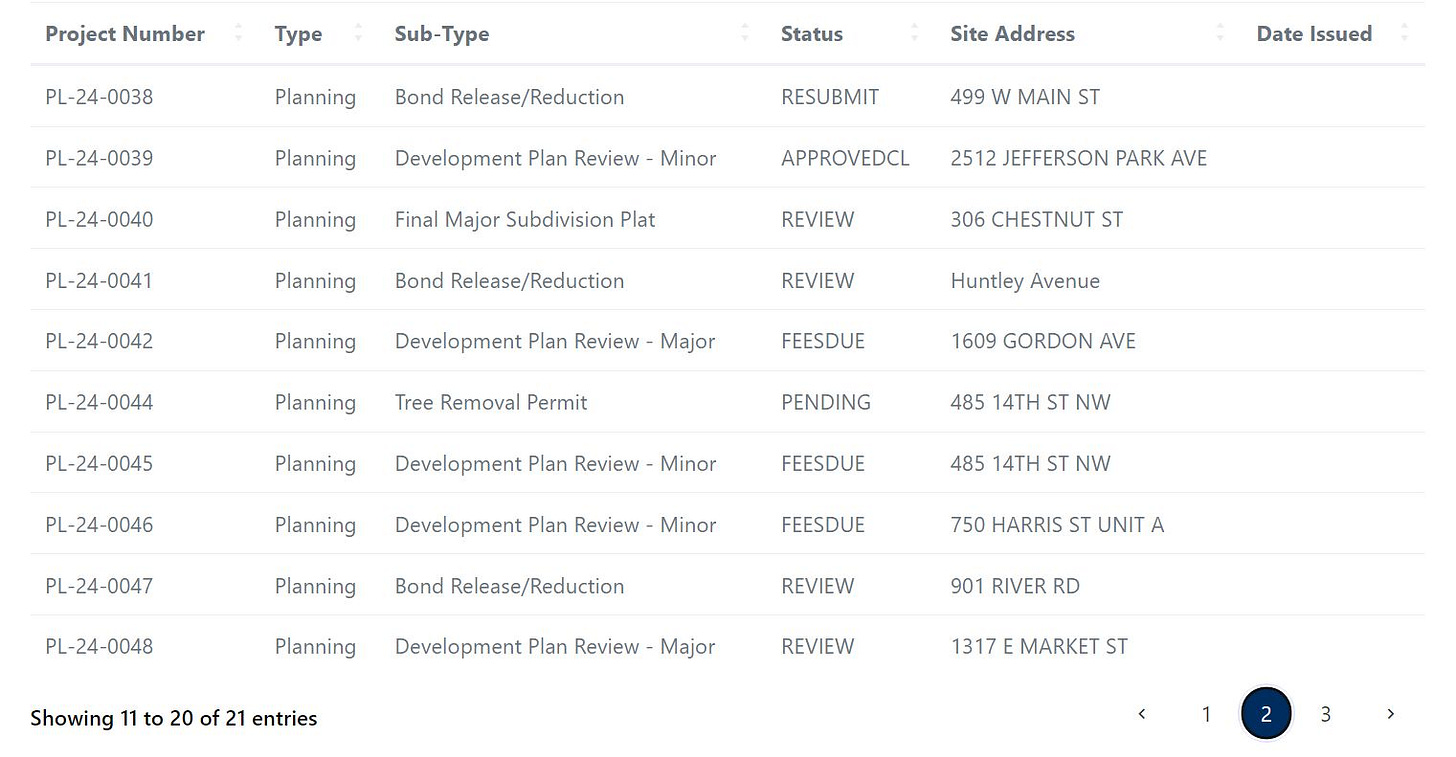The height and width of the screenshot is (757, 1456).
Task: Click address 499 W MAIN ST
Action: coord(1025,97)
